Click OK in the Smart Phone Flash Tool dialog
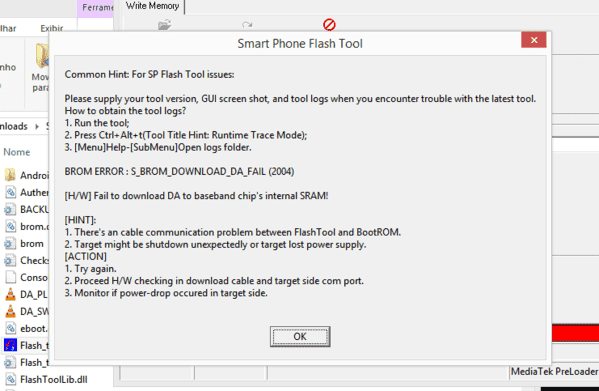599x391 pixels. coord(300,336)
